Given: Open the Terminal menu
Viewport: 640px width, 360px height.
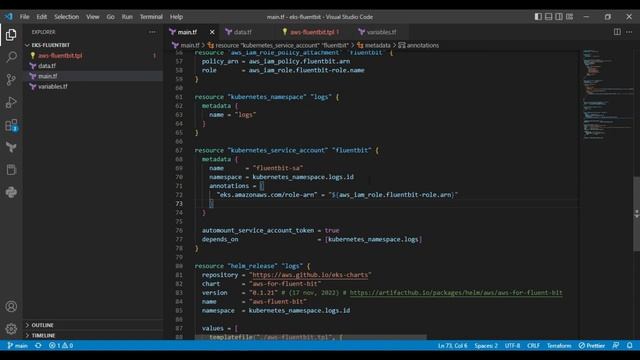Looking at the screenshot, I should (151, 17).
